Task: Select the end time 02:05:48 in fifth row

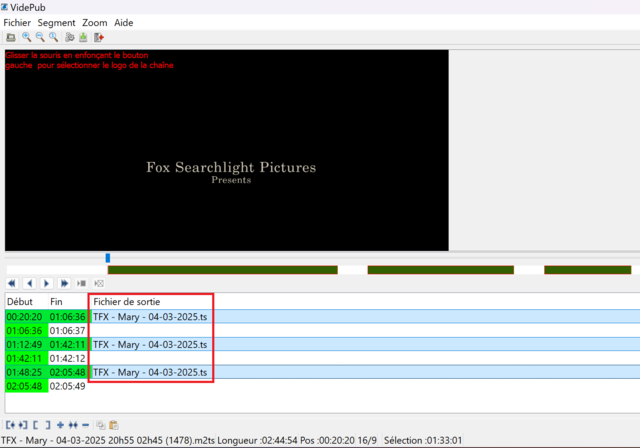Action: (x=67, y=373)
